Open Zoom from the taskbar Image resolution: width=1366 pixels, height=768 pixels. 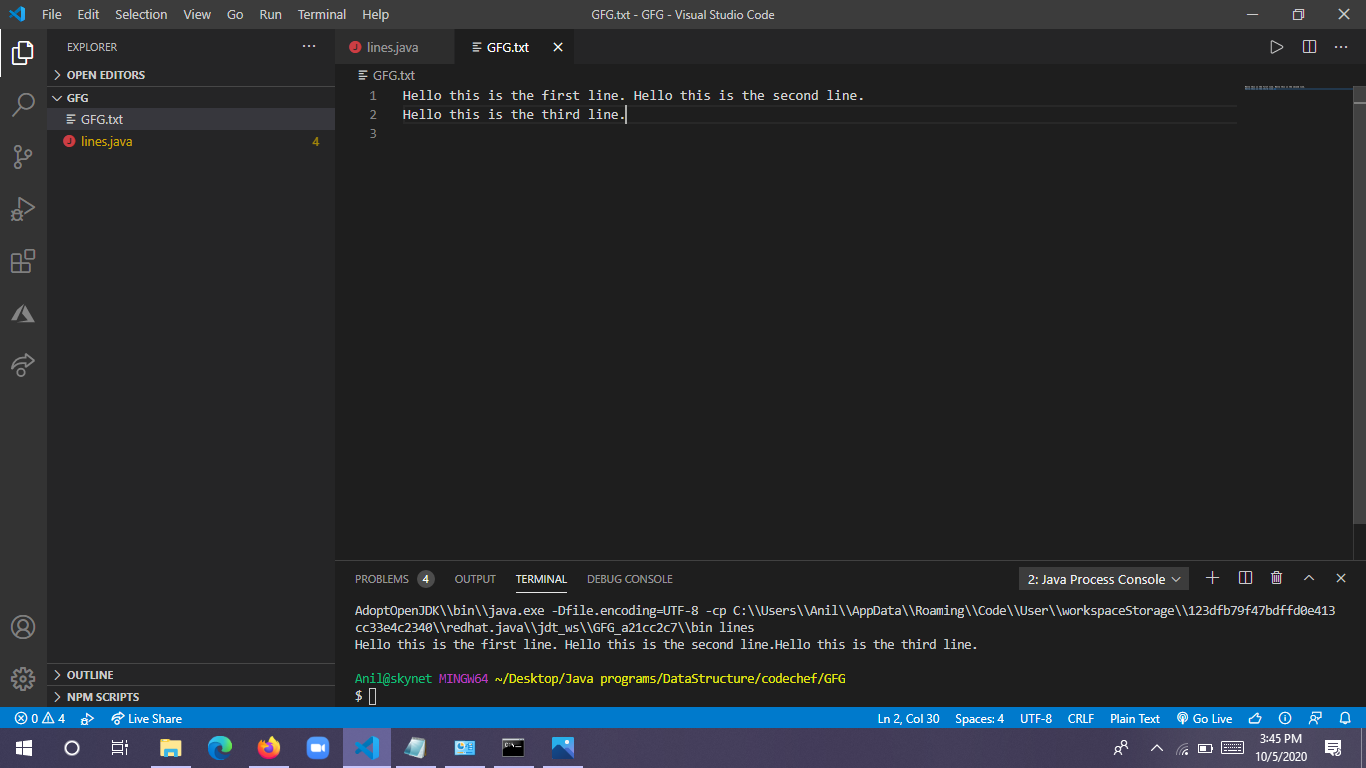click(x=318, y=747)
